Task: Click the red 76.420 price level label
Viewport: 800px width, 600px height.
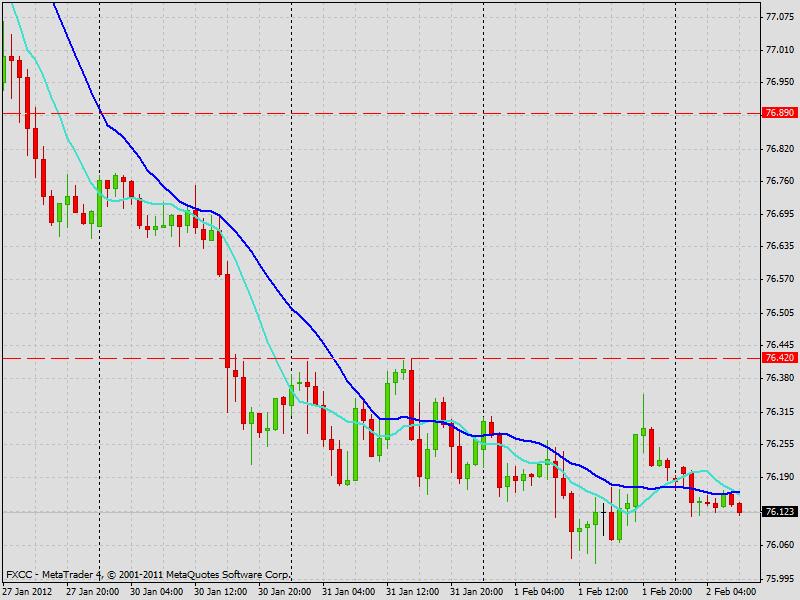Action: [x=780, y=358]
